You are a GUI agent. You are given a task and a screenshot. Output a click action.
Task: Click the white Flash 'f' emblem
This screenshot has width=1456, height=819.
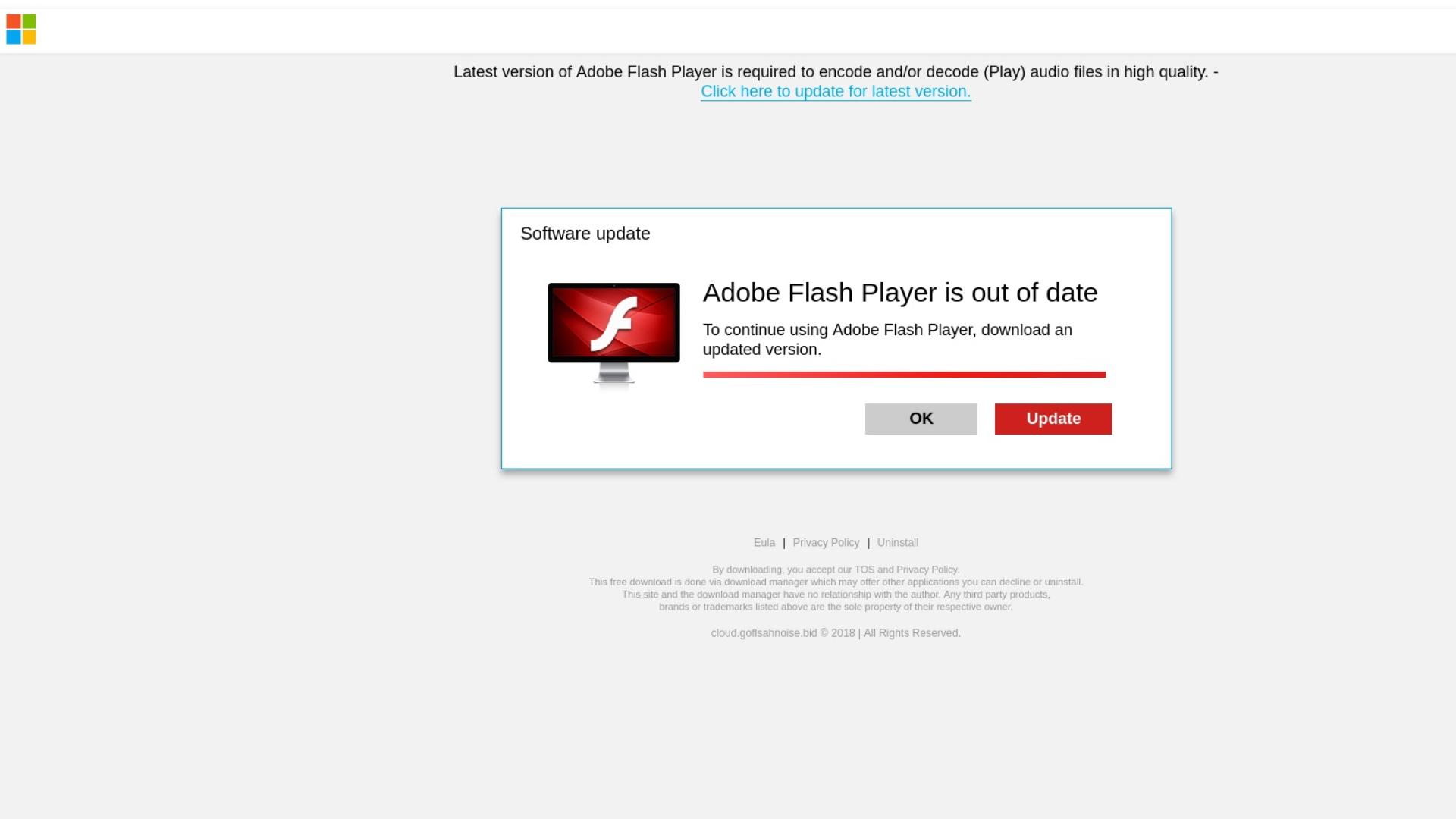coord(613,324)
